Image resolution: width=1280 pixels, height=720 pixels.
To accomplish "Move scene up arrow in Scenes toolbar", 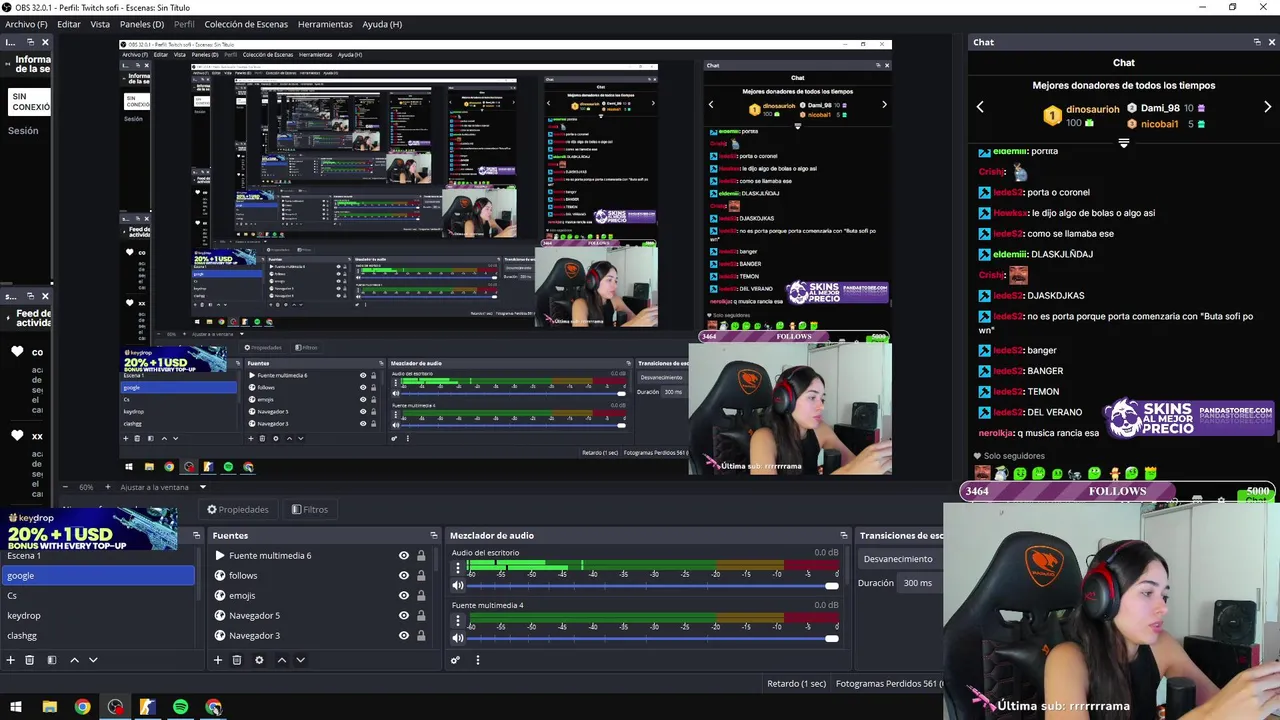I will (74, 660).
